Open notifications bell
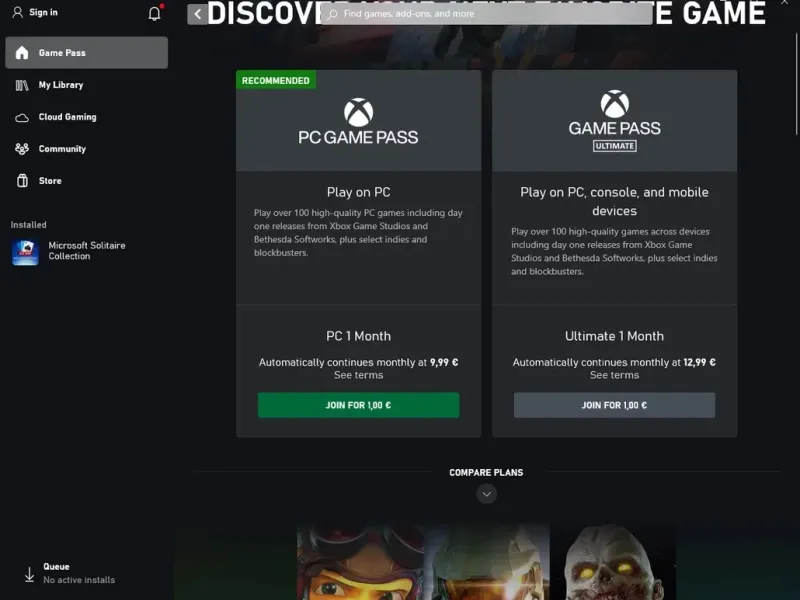Image resolution: width=800 pixels, height=600 pixels. pos(155,13)
